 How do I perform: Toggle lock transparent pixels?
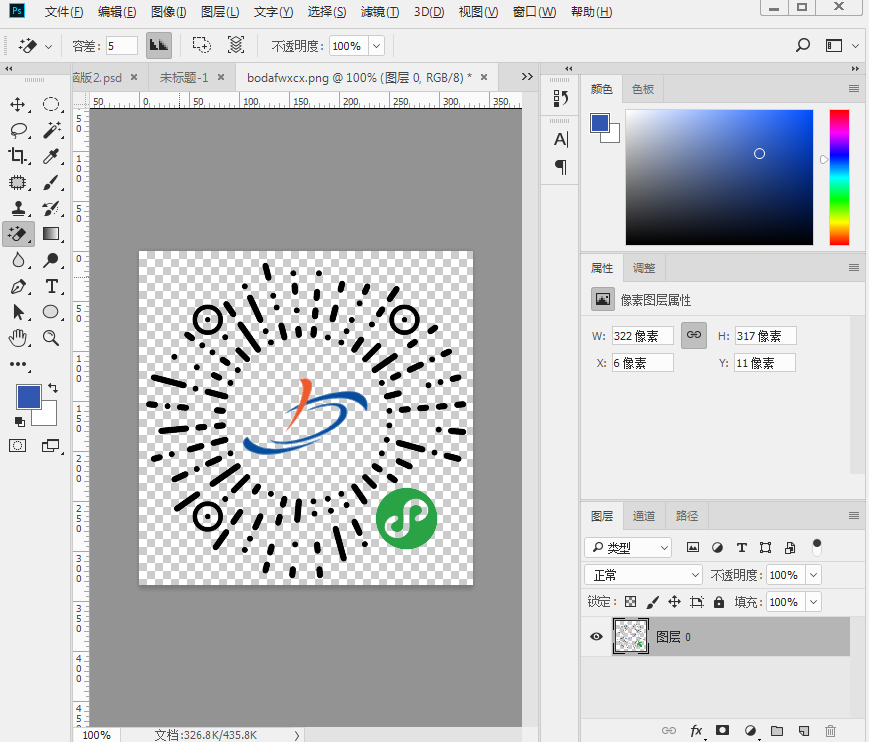coord(631,602)
